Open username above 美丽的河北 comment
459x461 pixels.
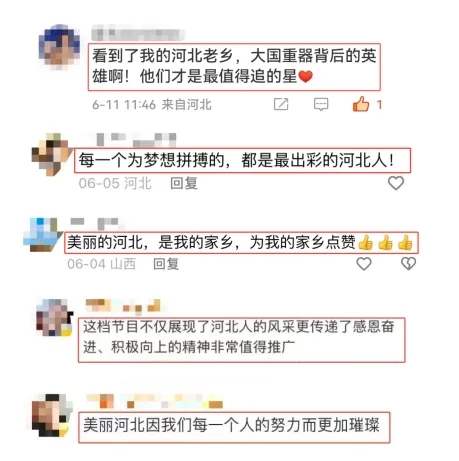[95, 223]
